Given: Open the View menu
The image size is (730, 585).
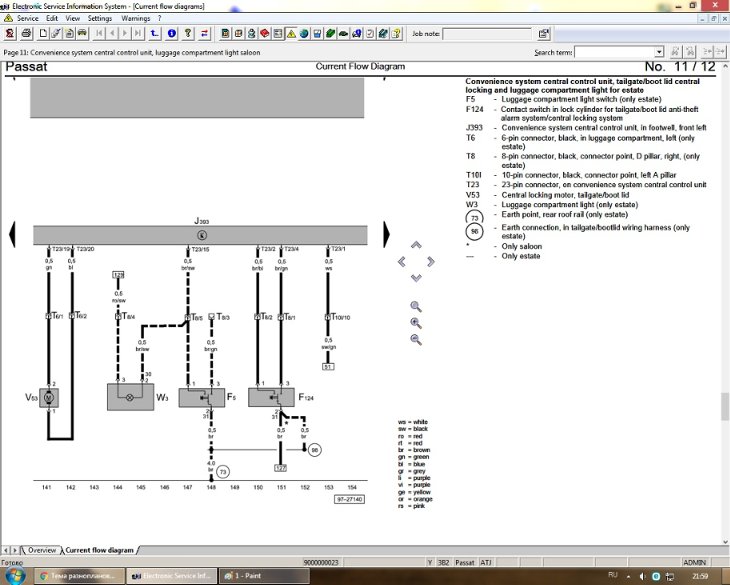Looking at the screenshot, I should click(73, 18).
